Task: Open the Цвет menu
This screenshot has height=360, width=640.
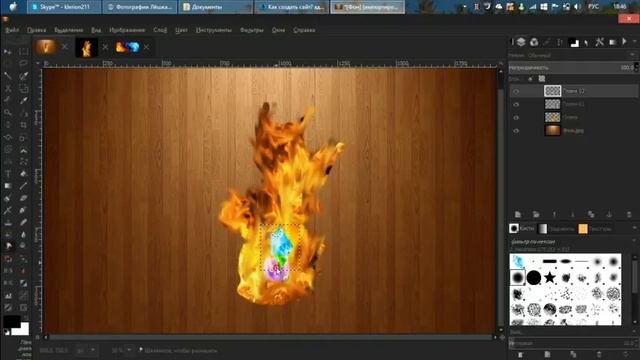Action: pyautogui.click(x=181, y=30)
